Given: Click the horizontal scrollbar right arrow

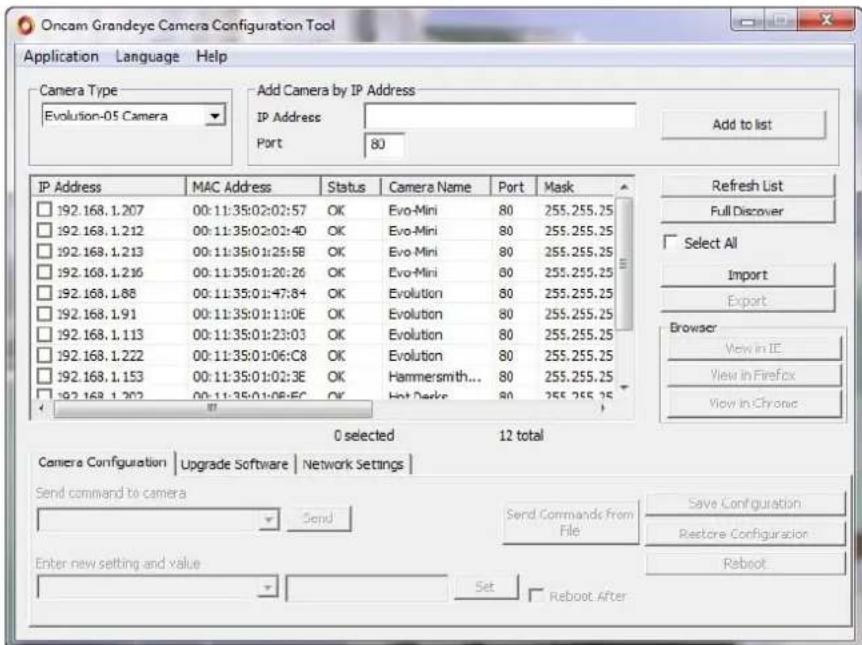Looking at the screenshot, I should tap(604, 408).
